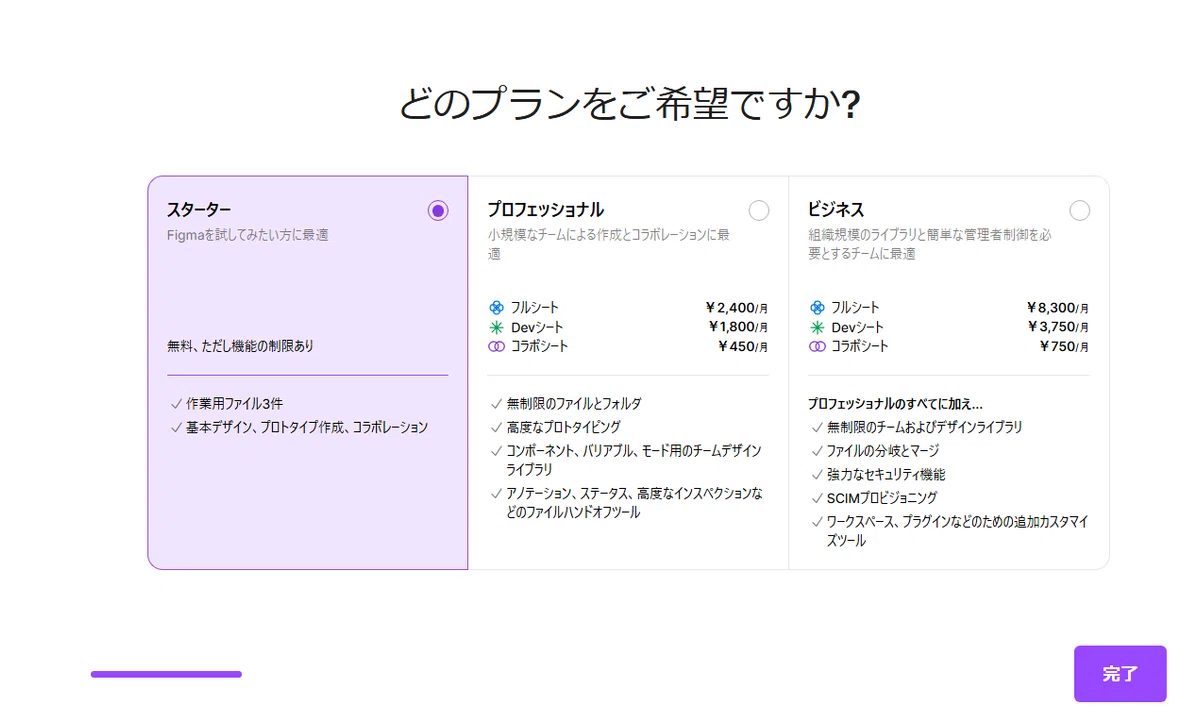The height and width of the screenshot is (722, 1200).
Task: Click the フルシート icon in プロフェッショナル plan
Action: [x=497, y=308]
